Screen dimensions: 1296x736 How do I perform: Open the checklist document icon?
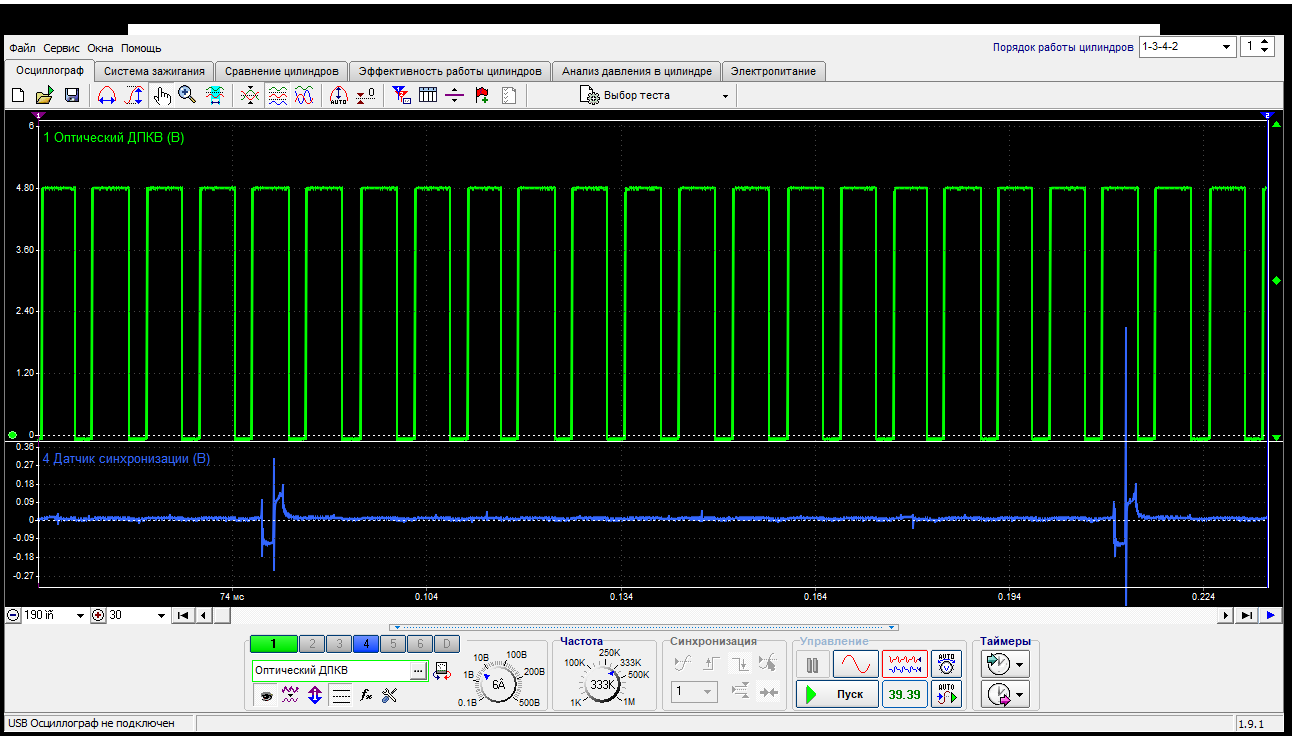click(x=508, y=95)
